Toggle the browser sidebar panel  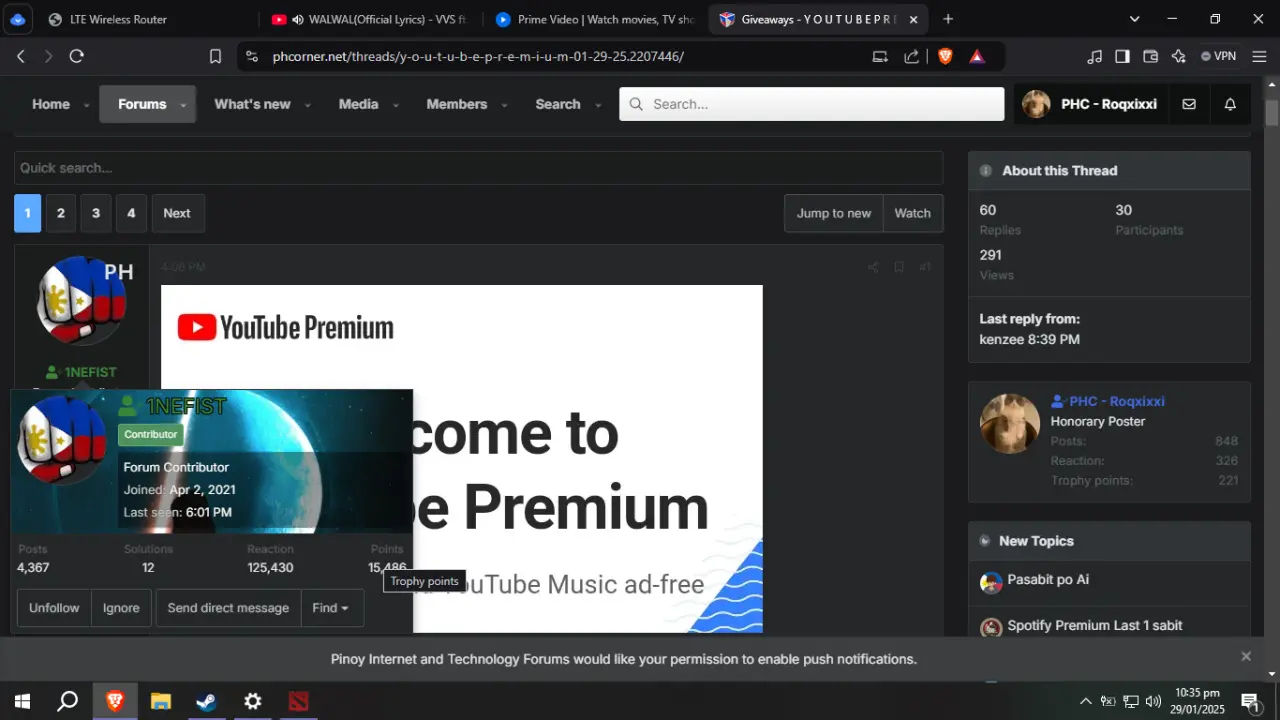coord(1123,57)
